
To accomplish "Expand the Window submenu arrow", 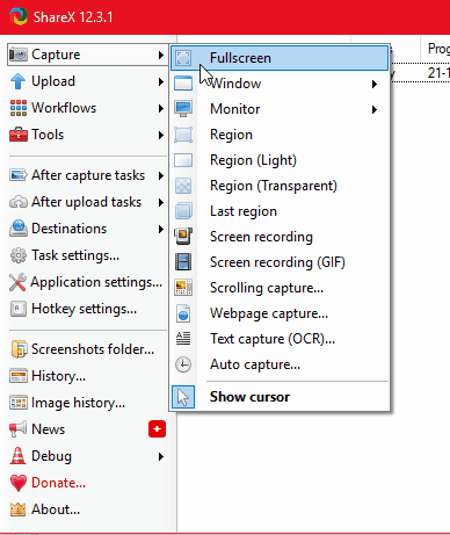I will tap(374, 84).
